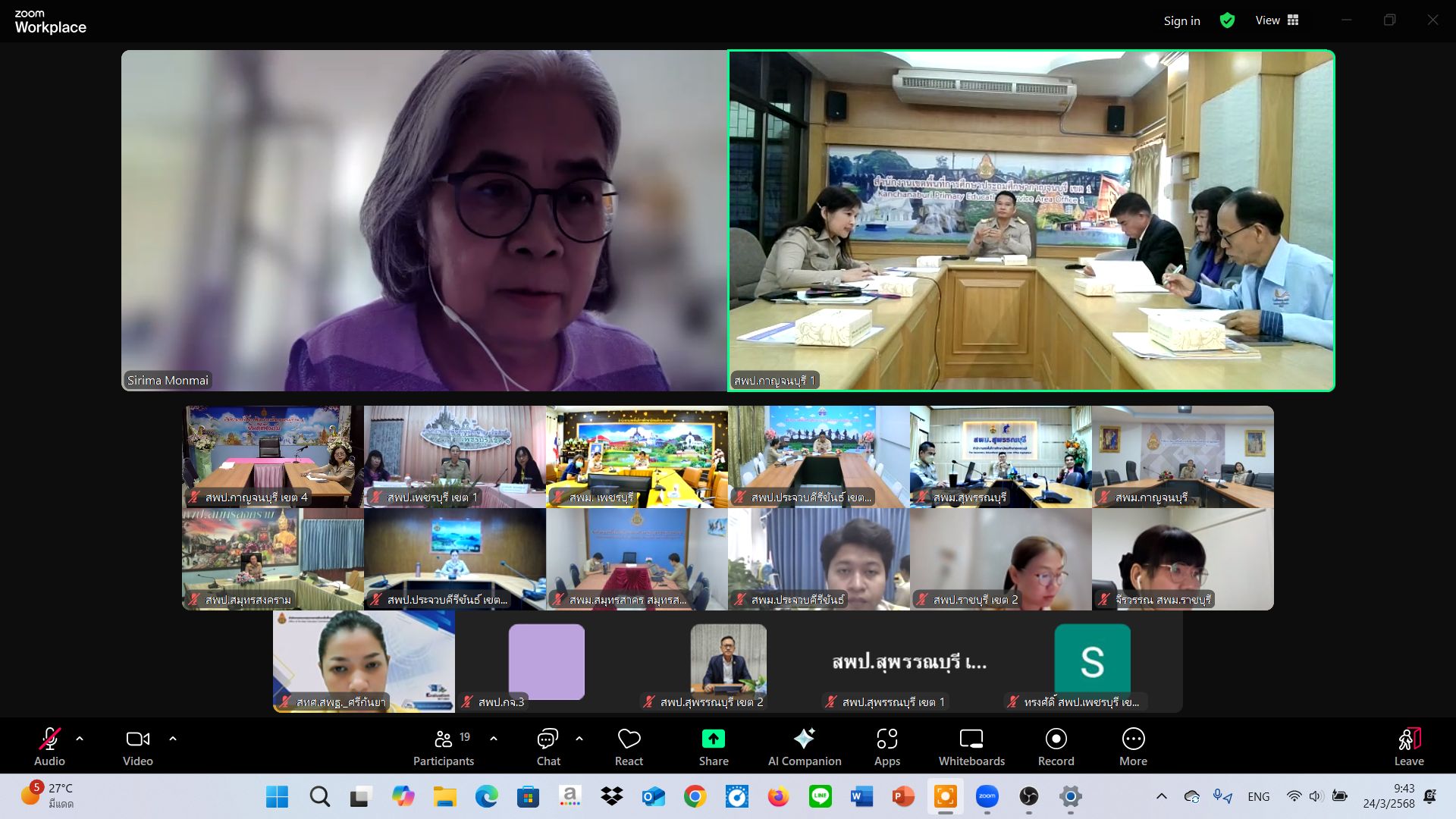The height and width of the screenshot is (819, 1456).
Task: Select Sirima Monmai's video tile
Action: (x=424, y=221)
